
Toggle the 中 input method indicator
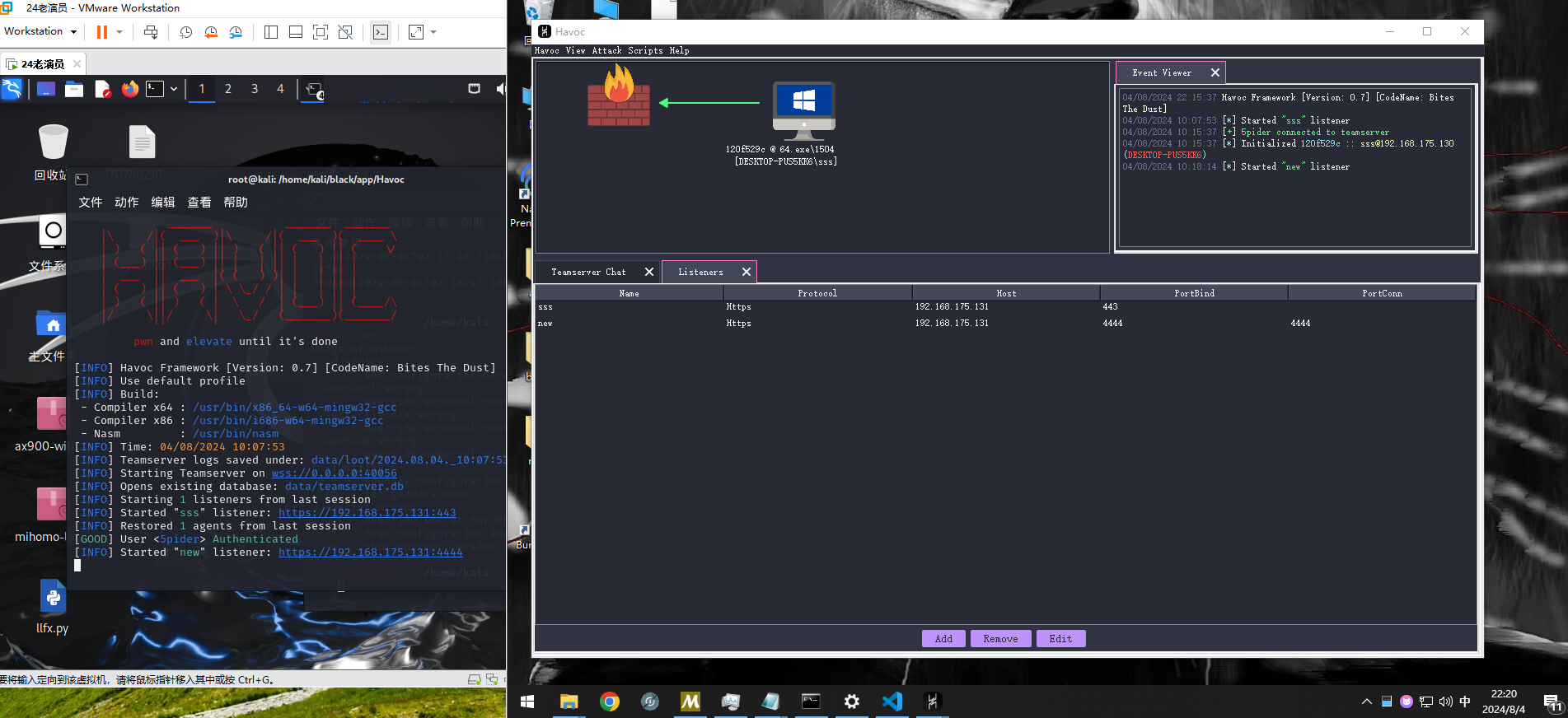pos(1465,702)
